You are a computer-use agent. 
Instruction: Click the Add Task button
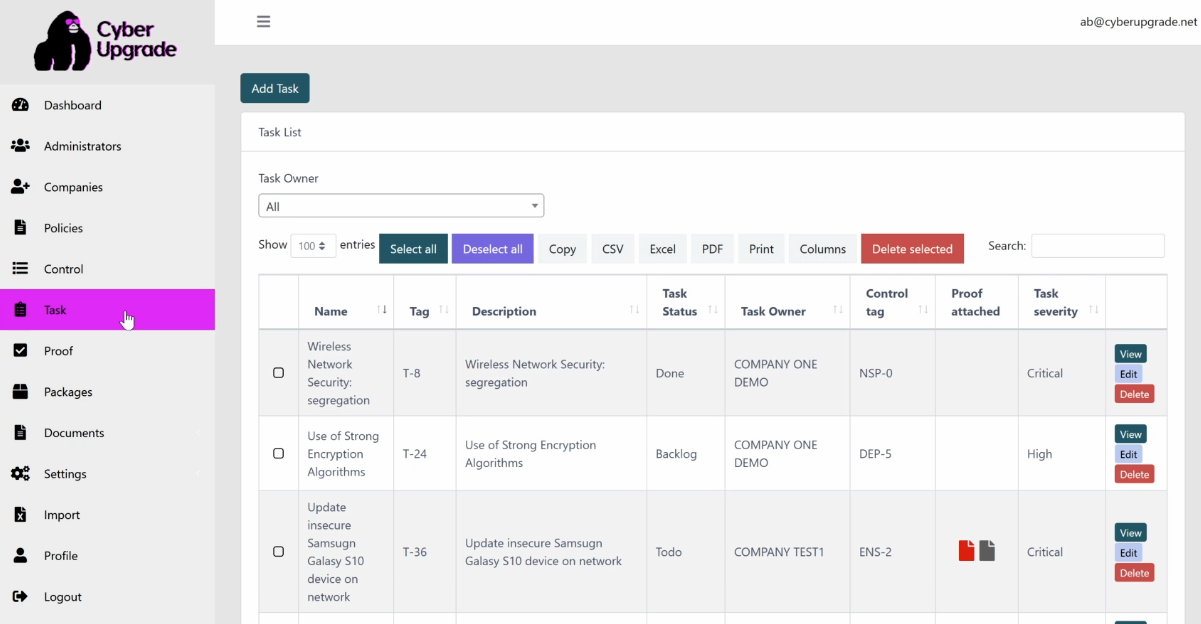click(x=275, y=88)
